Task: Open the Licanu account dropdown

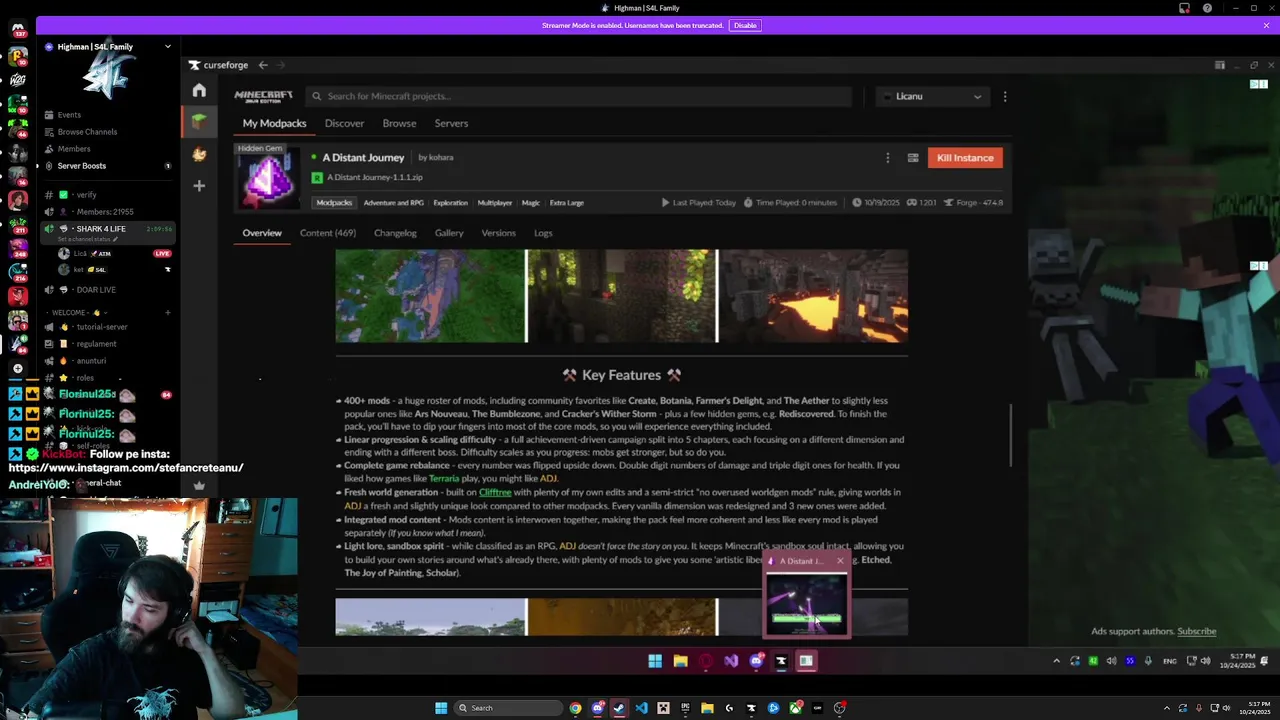Action: click(933, 96)
